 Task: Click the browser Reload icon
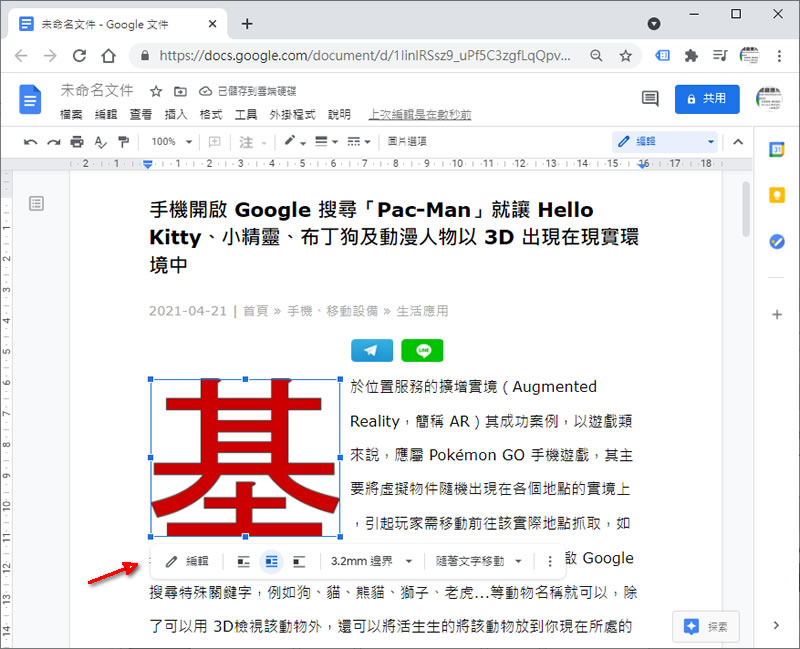click(x=79, y=55)
